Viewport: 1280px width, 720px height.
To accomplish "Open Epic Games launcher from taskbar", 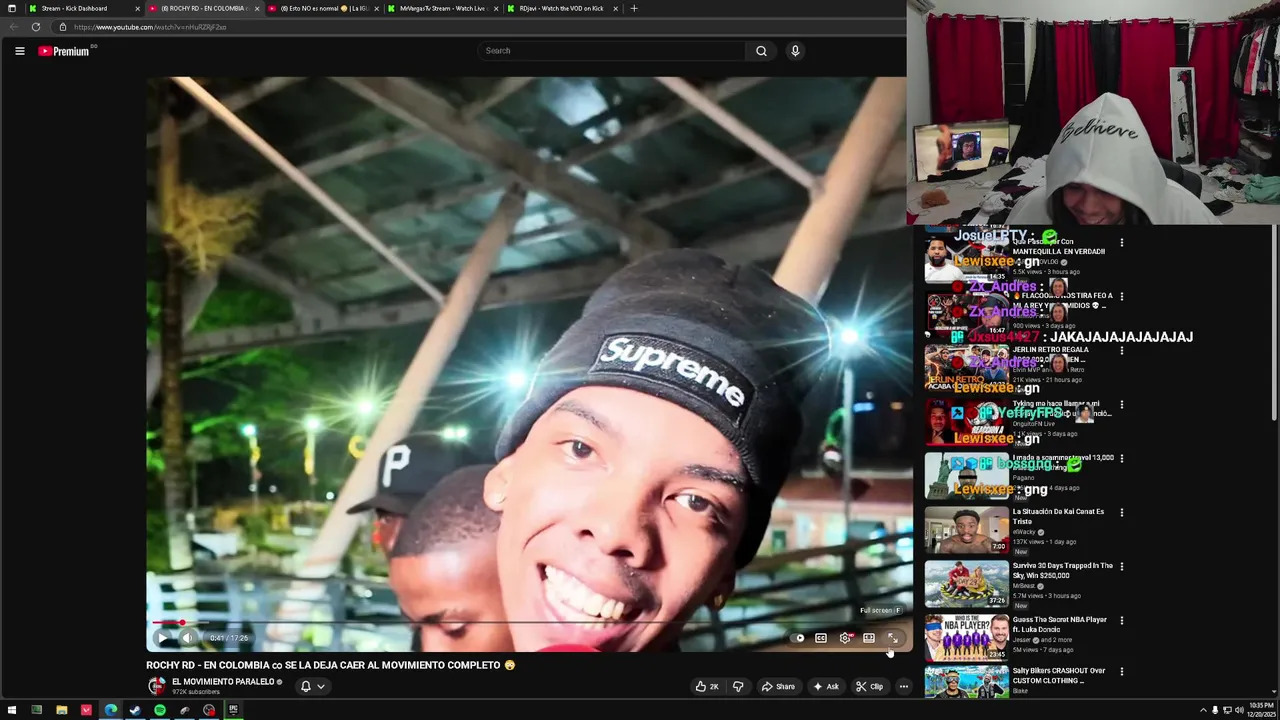I will tap(233, 710).
